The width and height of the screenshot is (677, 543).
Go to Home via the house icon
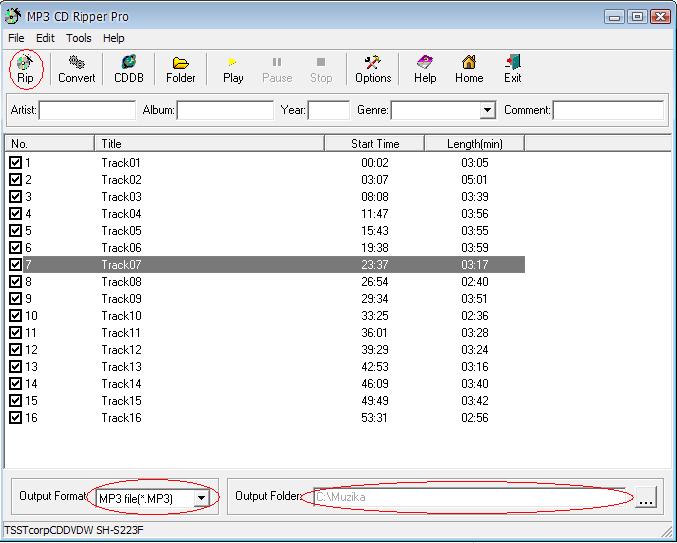click(x=469, y=70)
